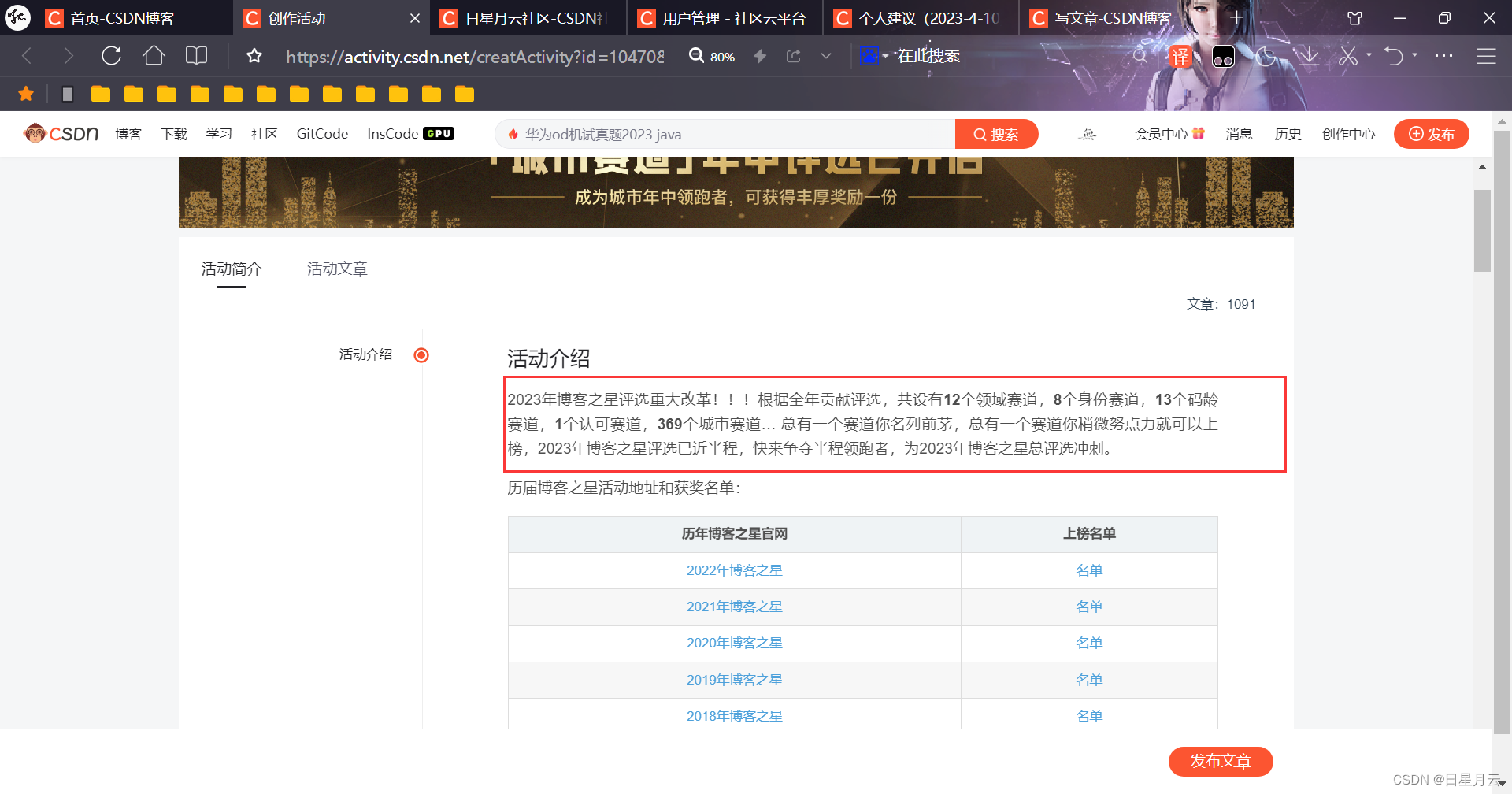The image size is (1512, 794).
Task: Open the browser hamburger main menu
Action: 1486,56
